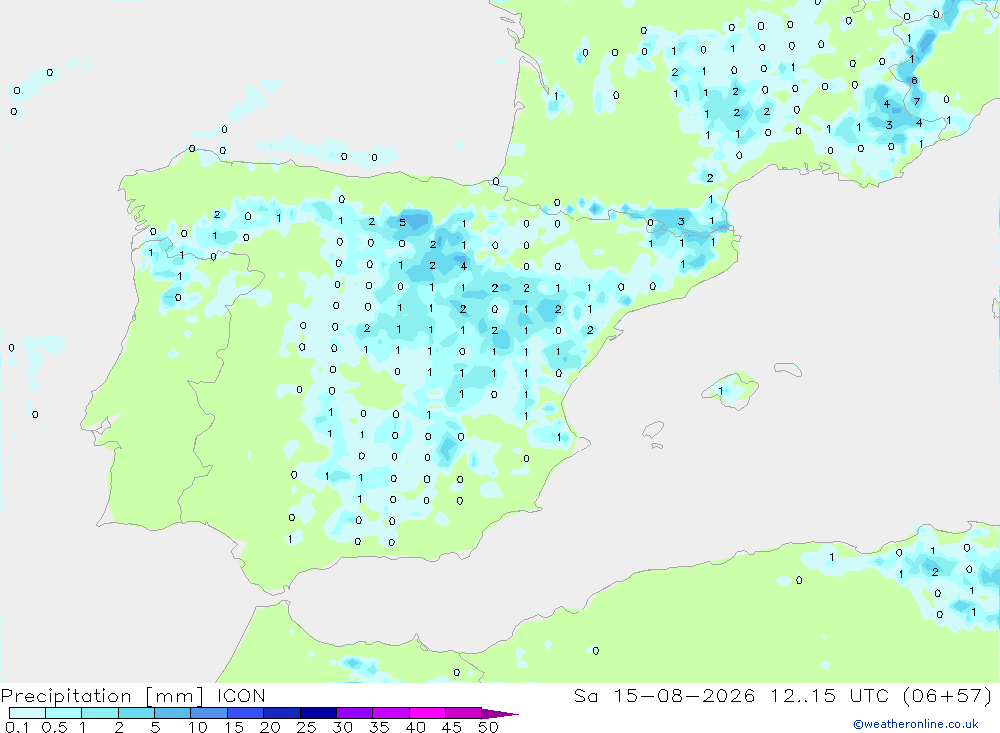This screenshot has height=733, width=1000.
Task: Click the 40–45 mm magenta swatch
Action: coord(427,713)
